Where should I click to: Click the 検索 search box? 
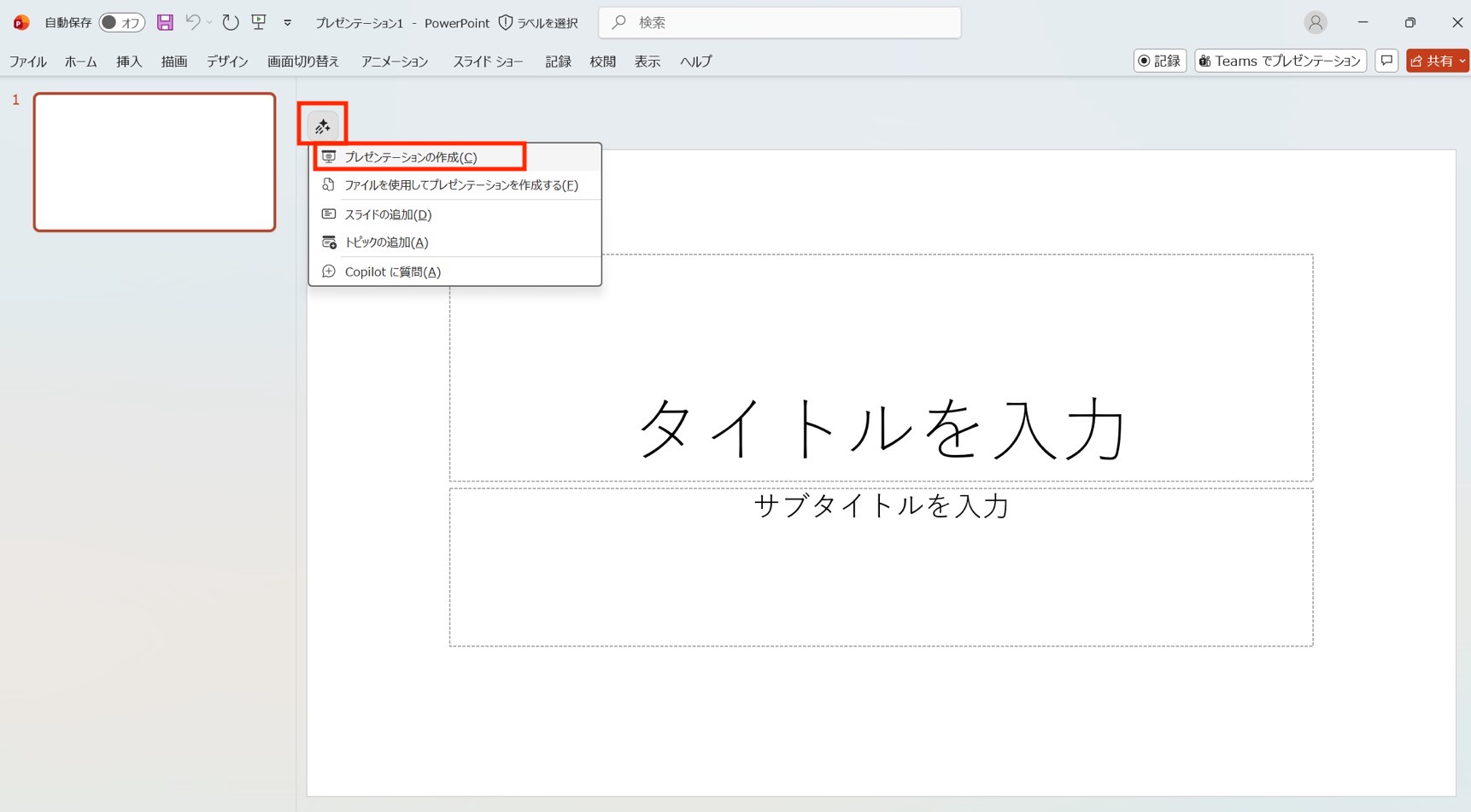click(x=779, y=22)
